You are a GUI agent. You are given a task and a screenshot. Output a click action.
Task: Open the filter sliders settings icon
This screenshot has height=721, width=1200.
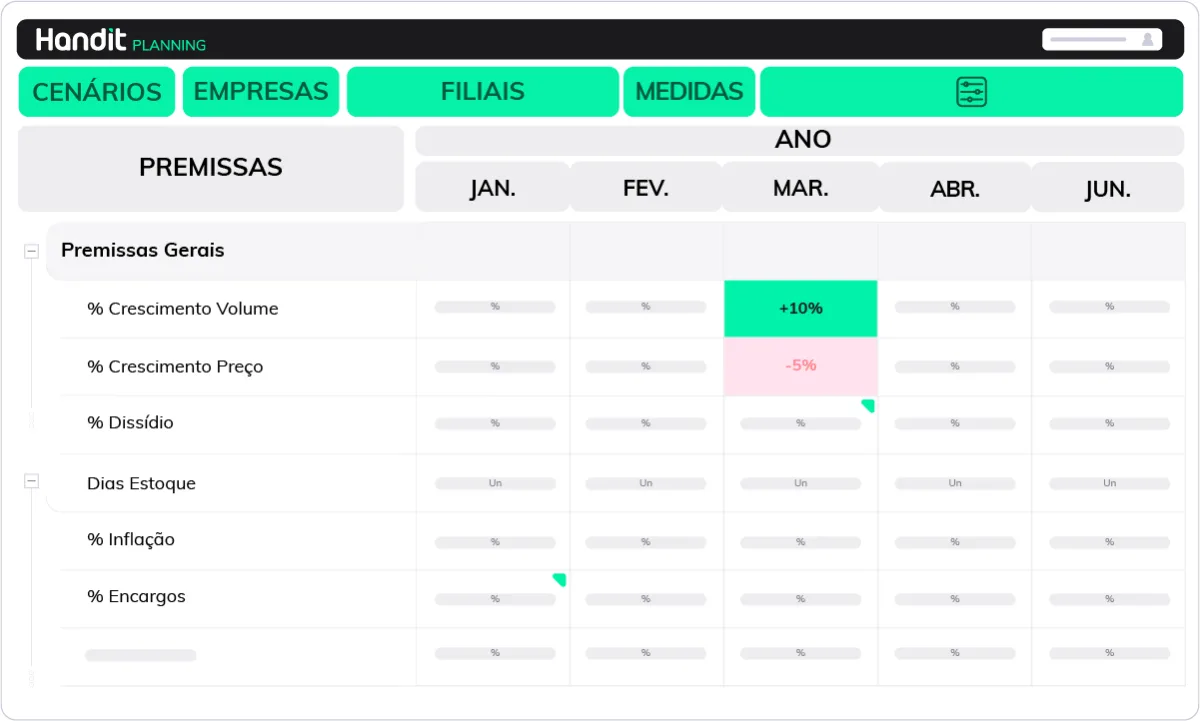click(x=972, y=92)
